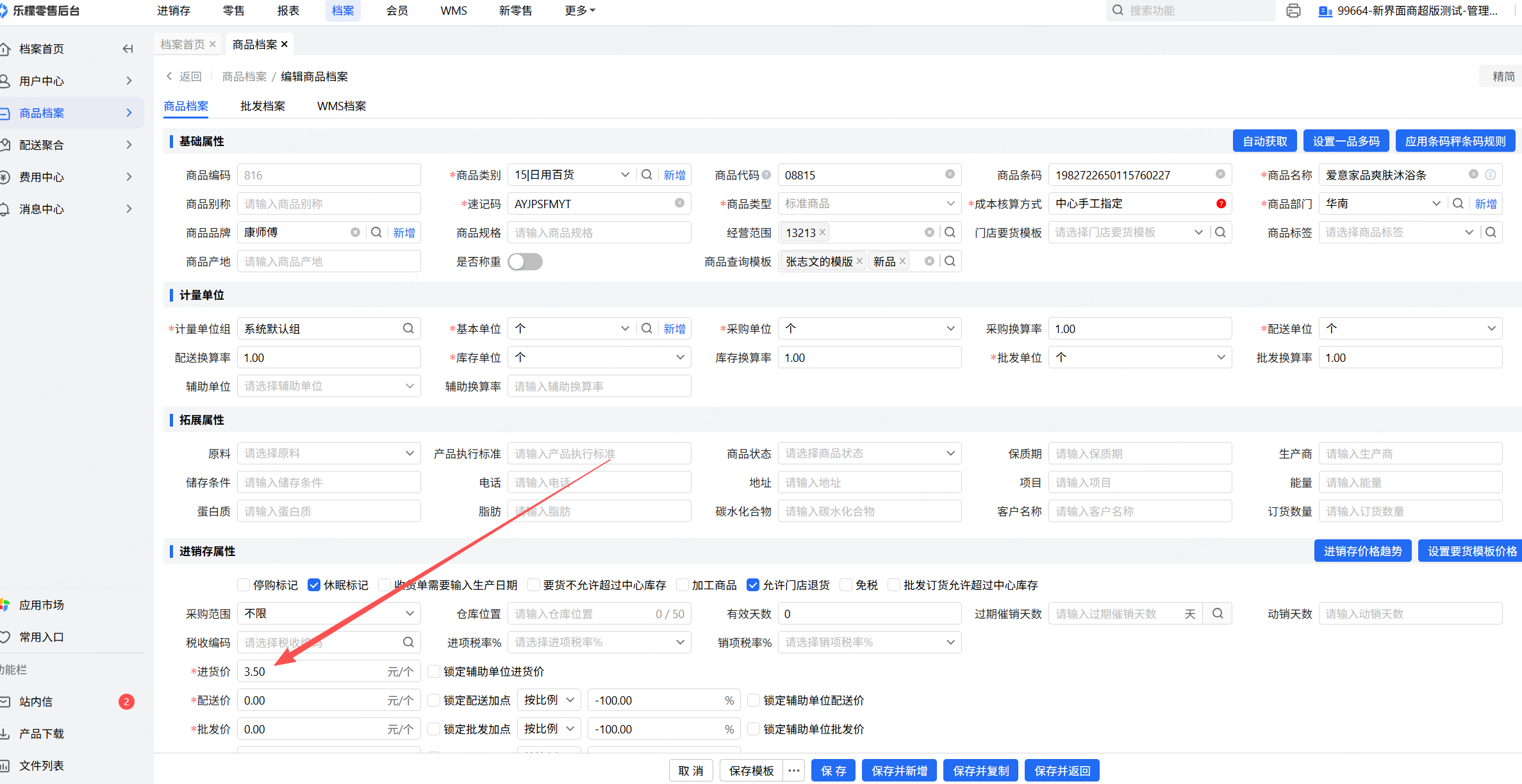Click search icon beside 商品品牌 field
This screenshot has height=784, width=1522.
coord(377,233)
